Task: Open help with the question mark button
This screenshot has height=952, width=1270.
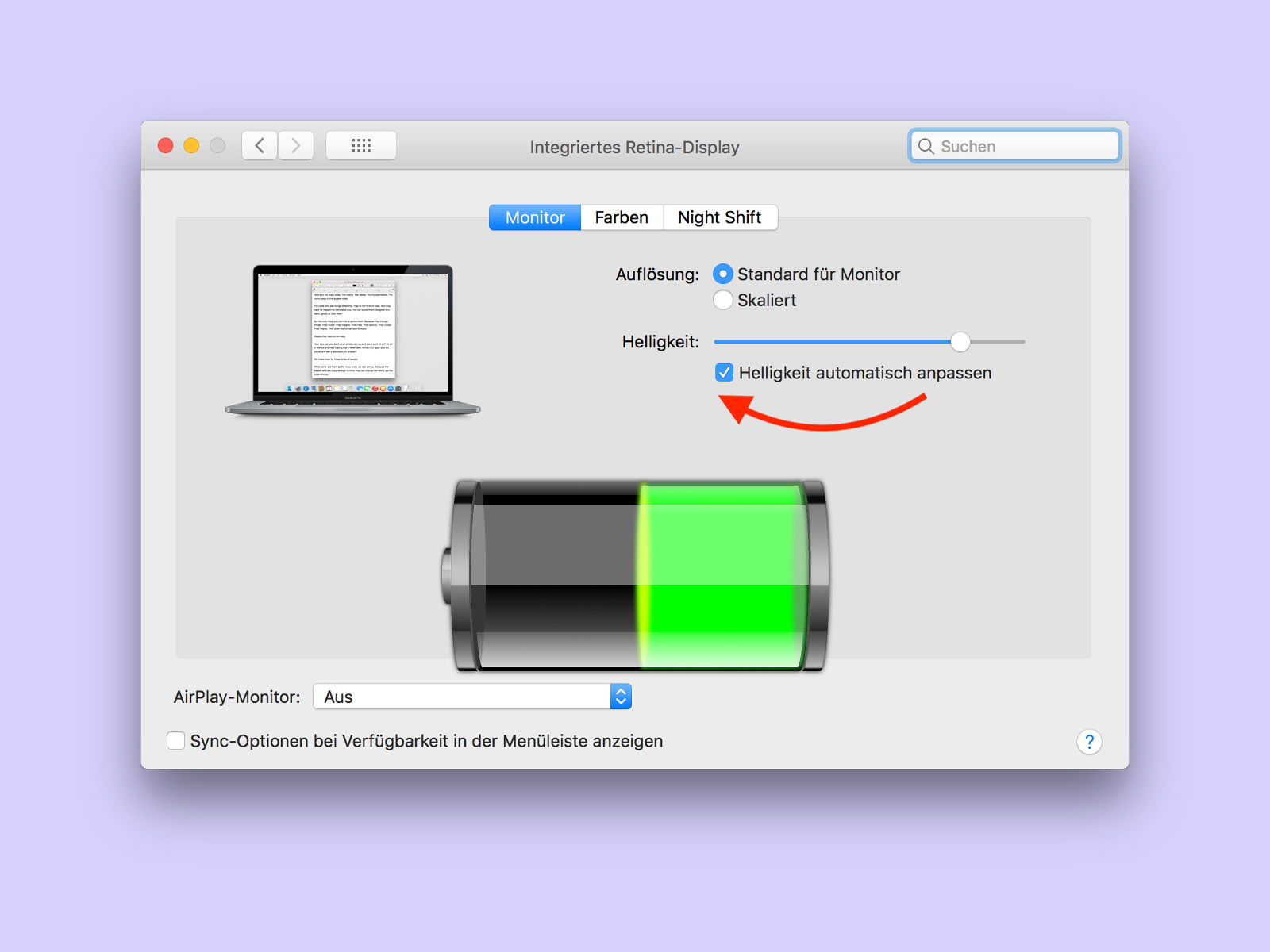Action: (x=1089, y=742)
